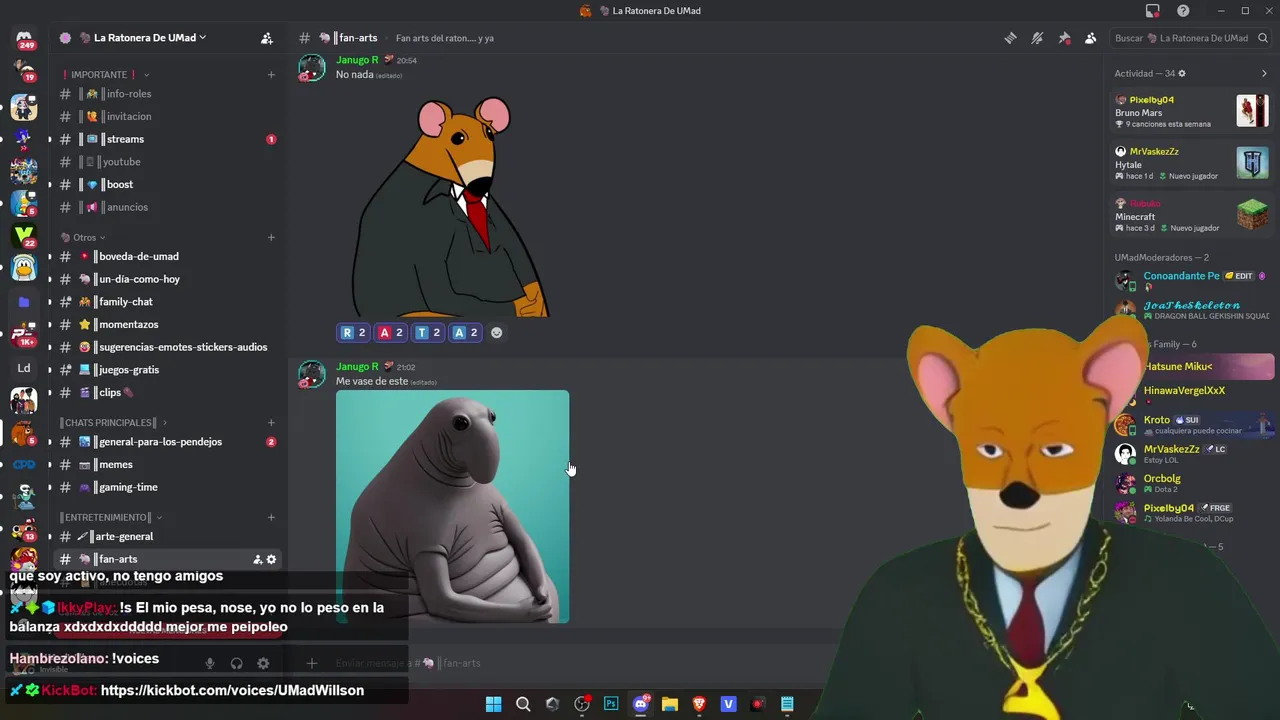This screenshot has height=720, width=1280.
Task: Open the invitacion channel
Action: pyautogui.click(x=167, y=117)
